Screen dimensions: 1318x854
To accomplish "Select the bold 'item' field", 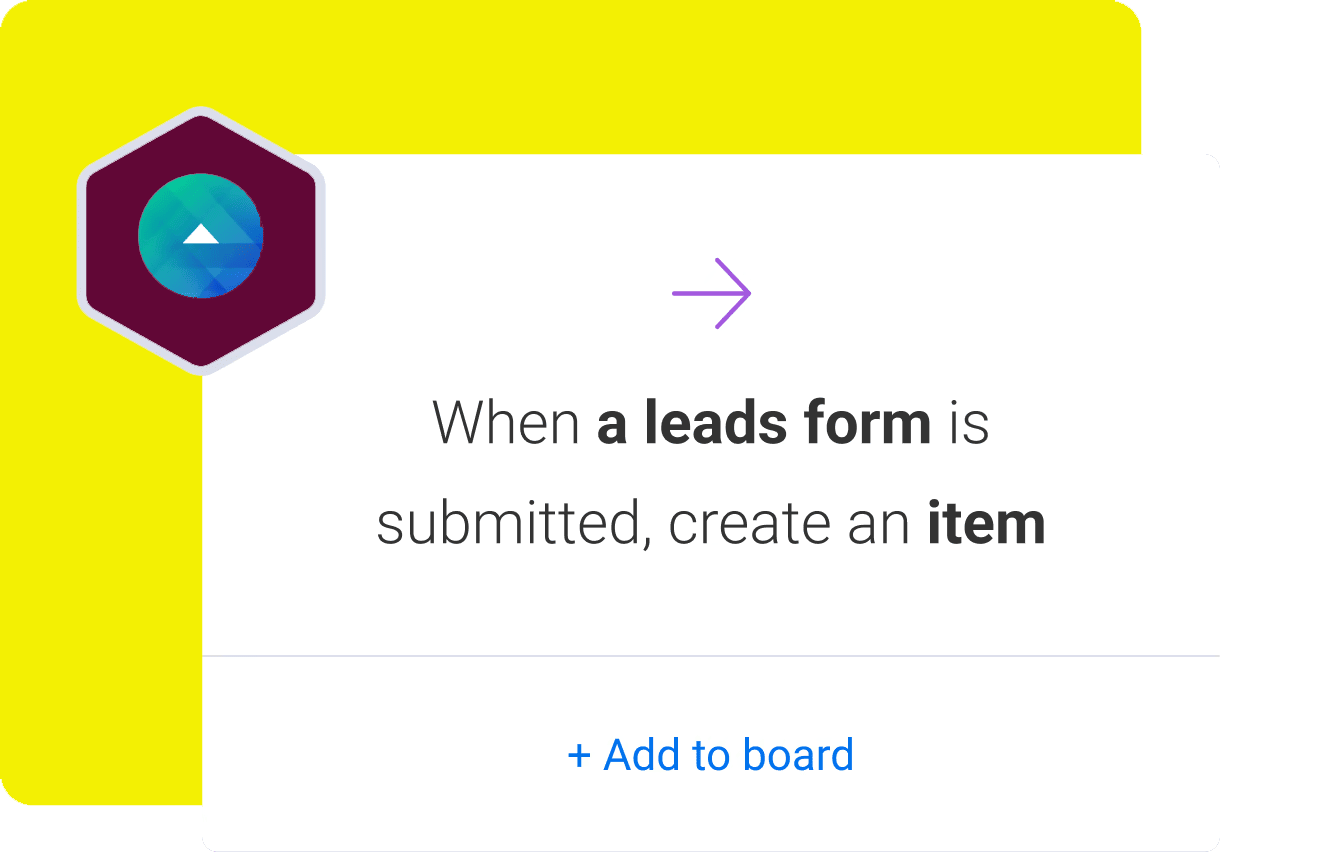I will click(986, 524).
